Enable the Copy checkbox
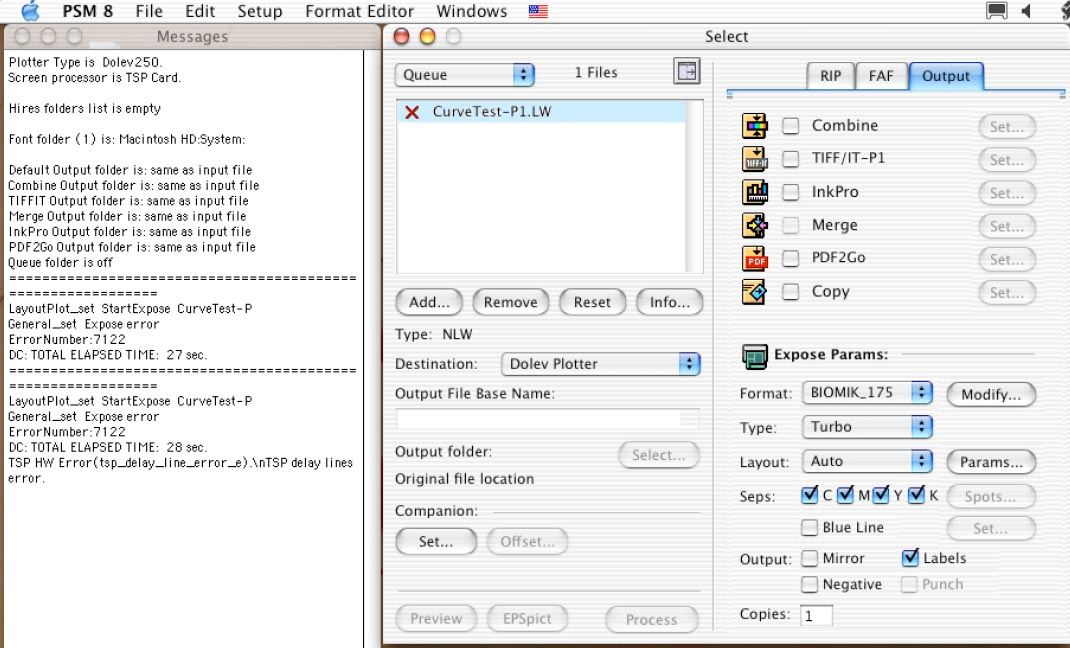The width and height of the screenshot is (1070, 648). coord(790,292)
